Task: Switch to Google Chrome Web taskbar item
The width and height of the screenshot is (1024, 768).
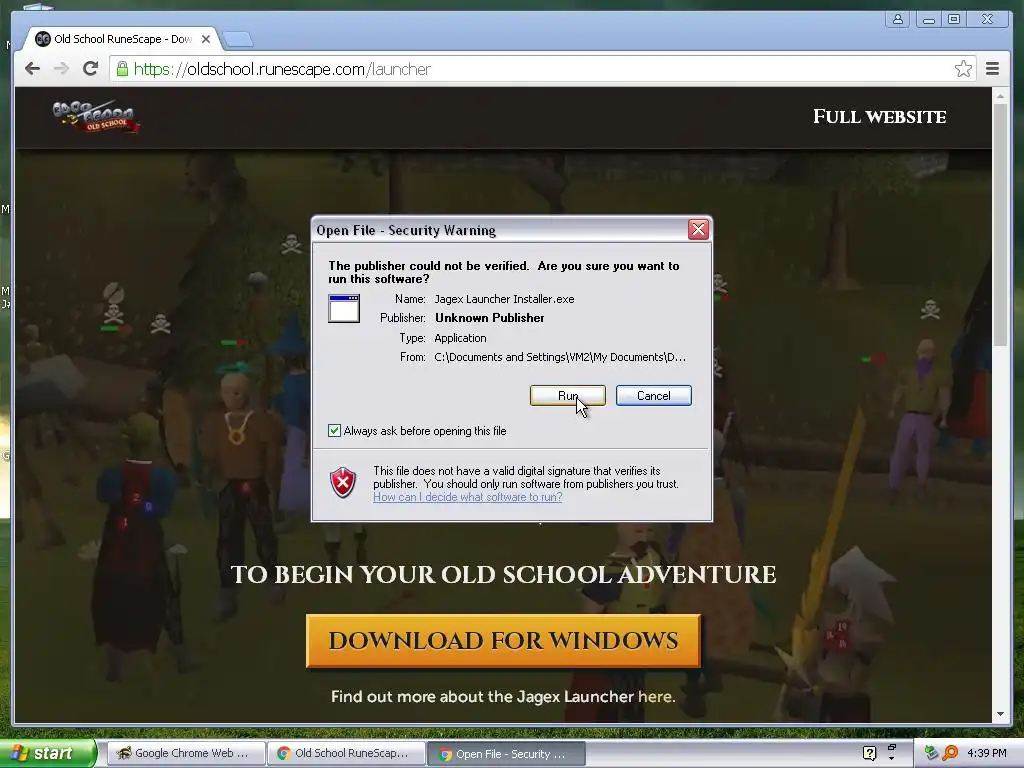Action: pos(186,753)
